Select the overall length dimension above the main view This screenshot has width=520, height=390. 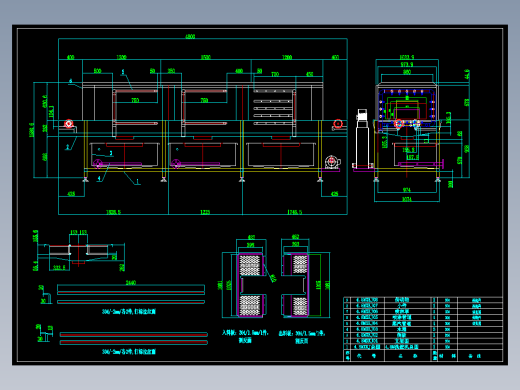190,36
